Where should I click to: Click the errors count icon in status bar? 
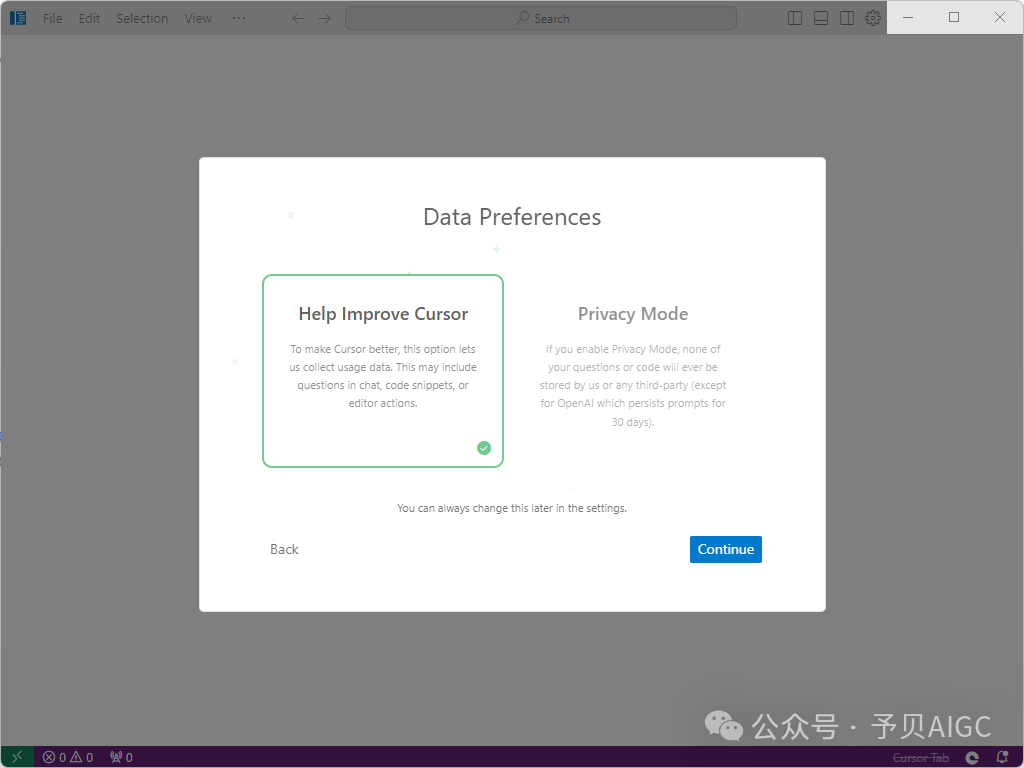point(49,758)
